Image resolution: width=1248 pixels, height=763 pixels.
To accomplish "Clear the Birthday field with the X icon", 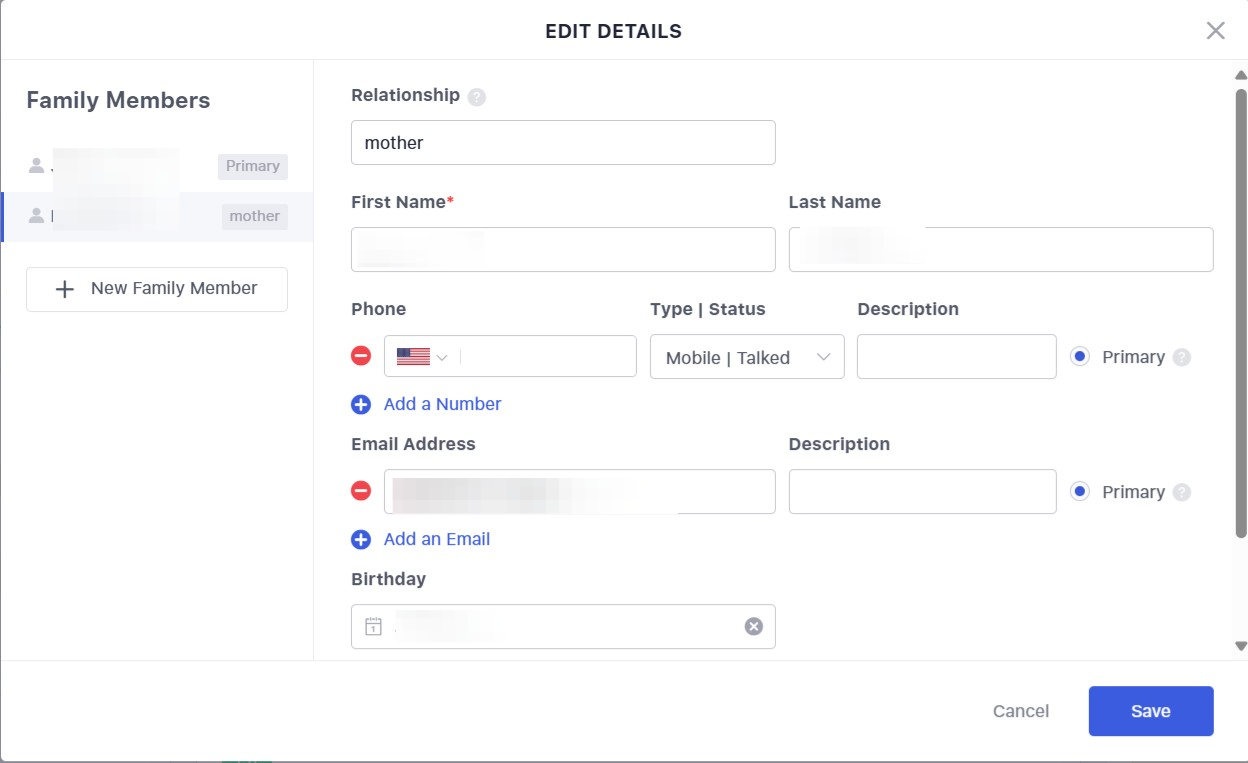I will pos(753,626).
